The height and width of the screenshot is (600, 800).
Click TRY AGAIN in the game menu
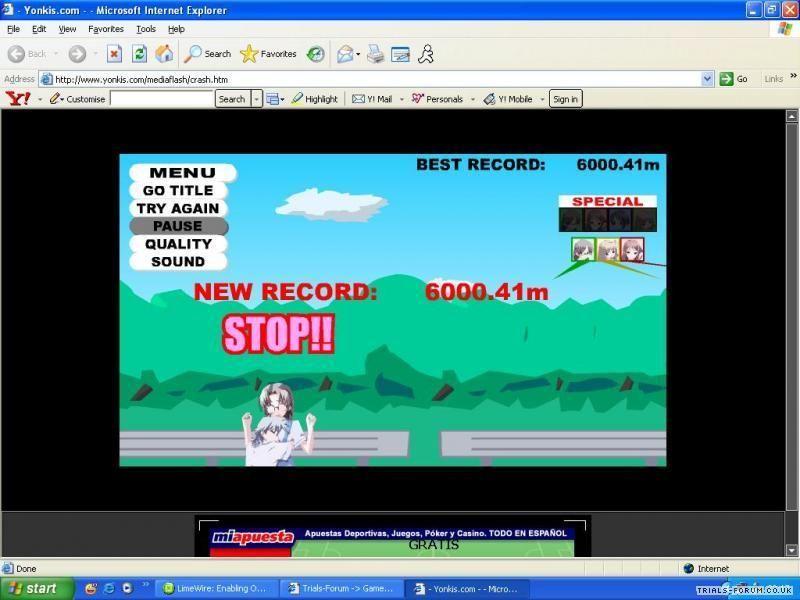(178, 208)
